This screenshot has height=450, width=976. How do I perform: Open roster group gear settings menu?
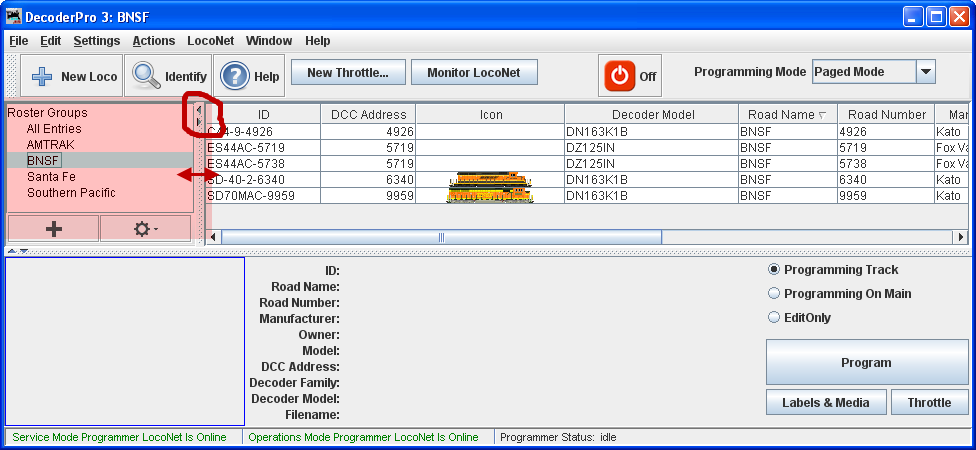click(x=145, y=229)
